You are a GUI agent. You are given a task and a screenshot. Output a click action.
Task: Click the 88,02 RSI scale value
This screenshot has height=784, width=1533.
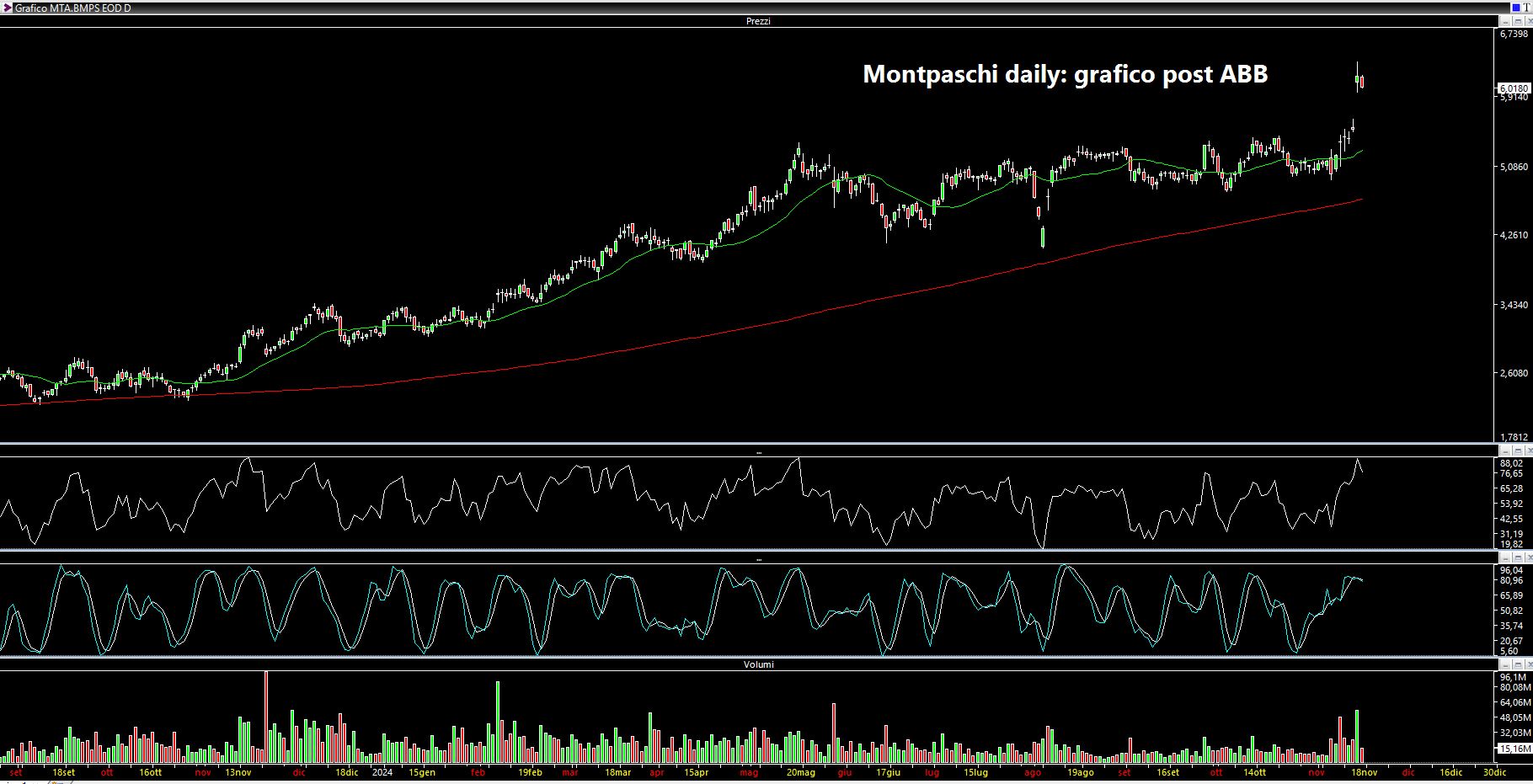pos(1511,463)
